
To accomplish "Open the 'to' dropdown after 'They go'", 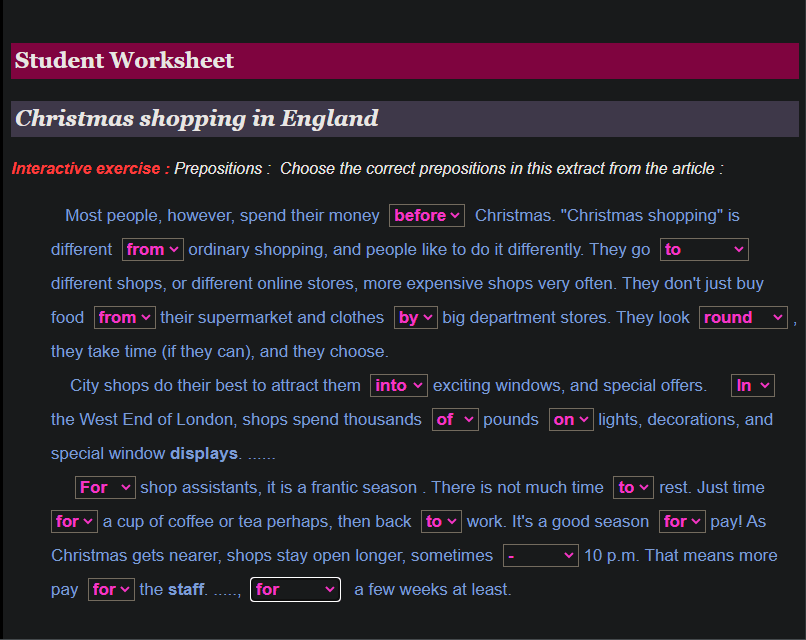I will (x=704, y=250).
